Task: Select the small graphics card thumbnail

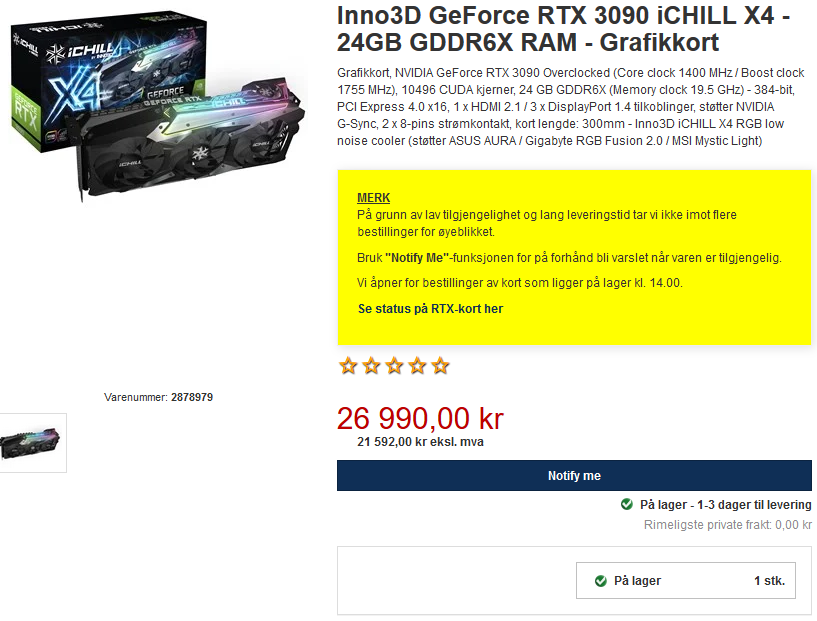Action: point(31,443)
